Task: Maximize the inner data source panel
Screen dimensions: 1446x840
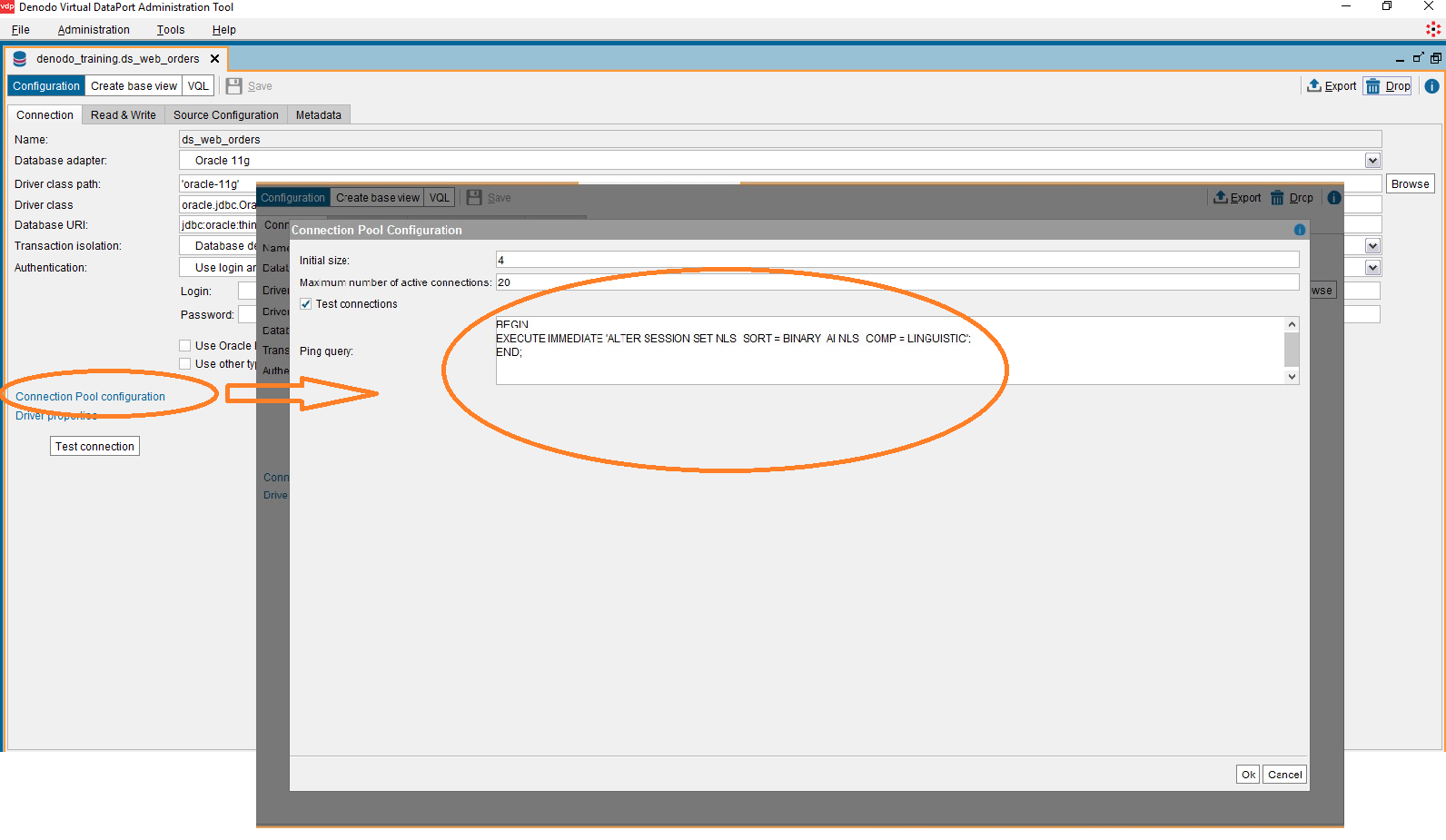Action: point(1418,58)
